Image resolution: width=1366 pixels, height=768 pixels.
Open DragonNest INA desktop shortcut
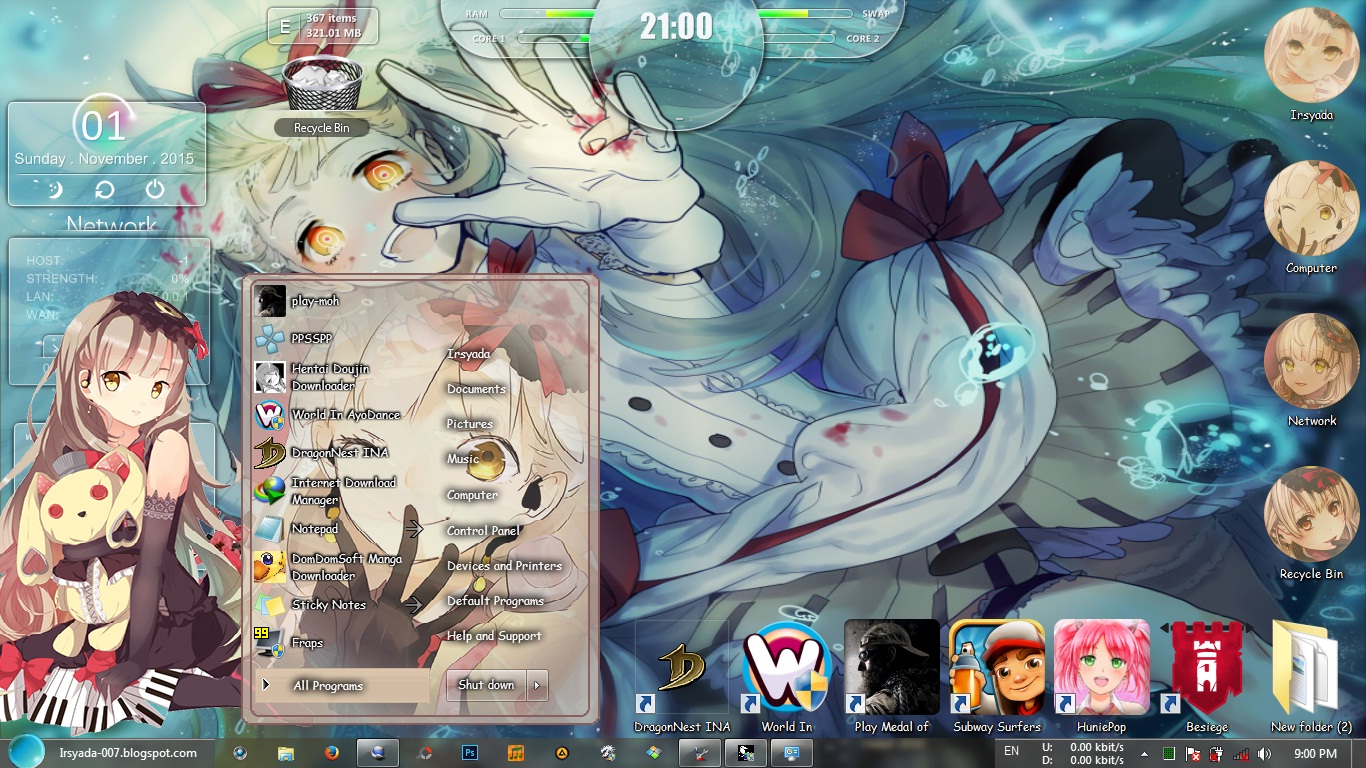[x=682, y=677]
